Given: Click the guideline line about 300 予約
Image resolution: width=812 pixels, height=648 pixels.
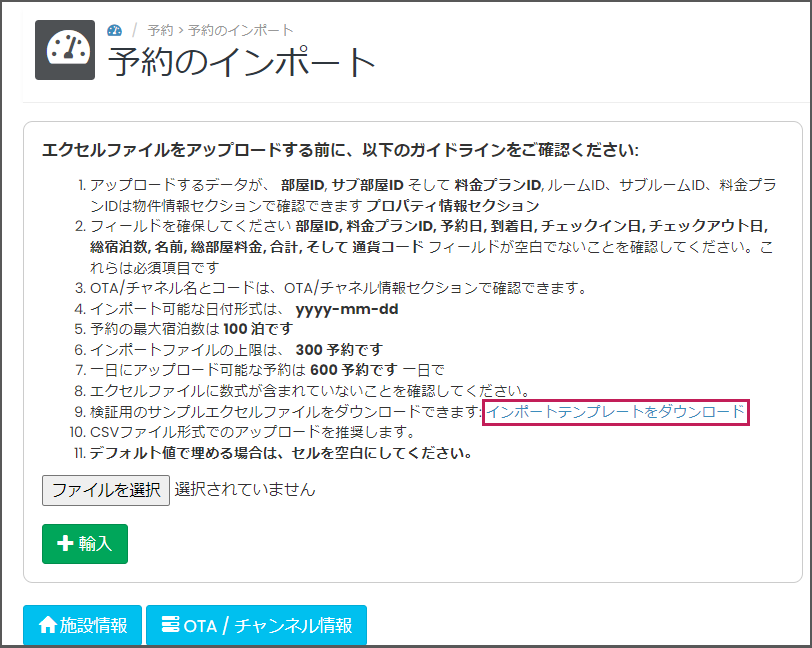Looking at the screenshot, I should tap(237, 350).
